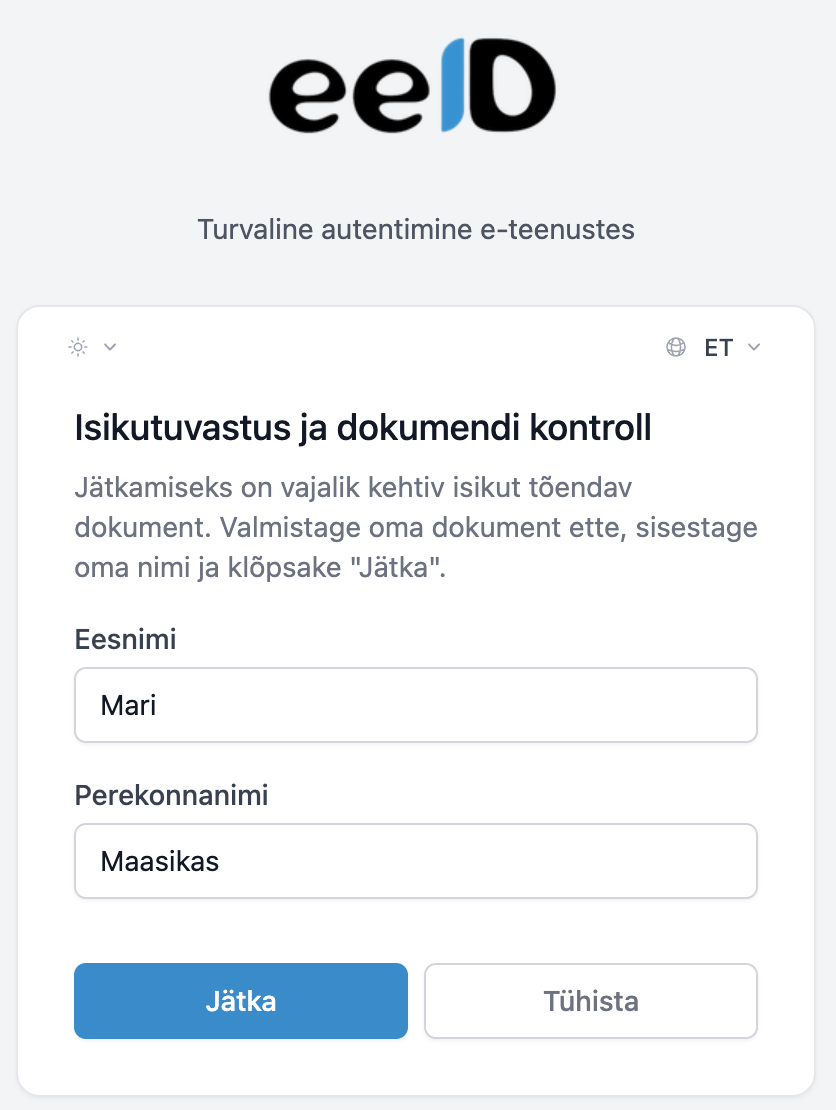
Task: Click the eeID logo
Action: pyautogui.click(x=412, y=86)
